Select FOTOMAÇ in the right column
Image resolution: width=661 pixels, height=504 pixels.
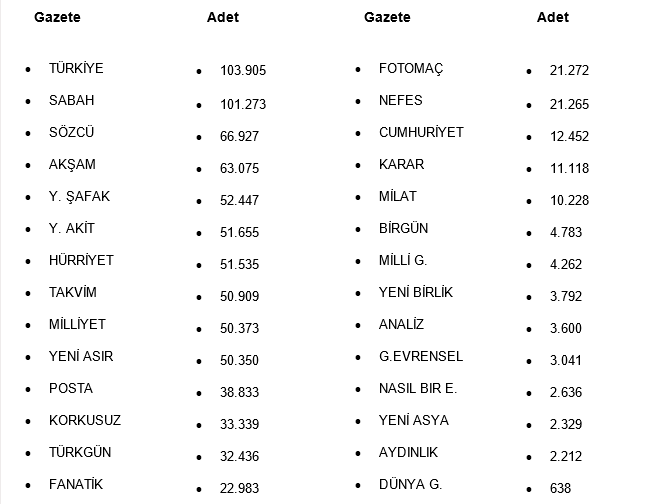[411, 69]
